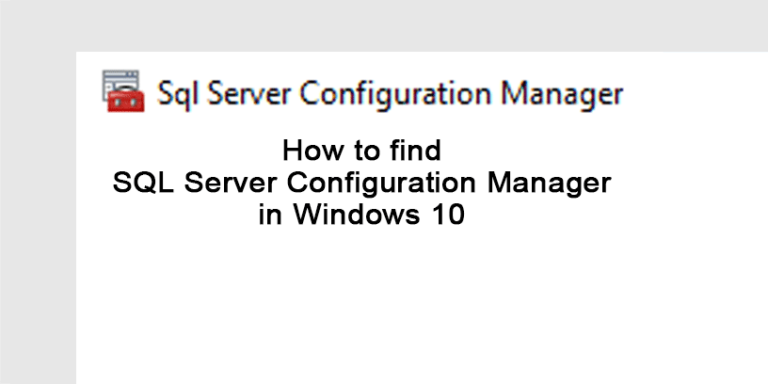Click the word "How" in the caption
Screen dimensions: 768x384
(309, 150)
